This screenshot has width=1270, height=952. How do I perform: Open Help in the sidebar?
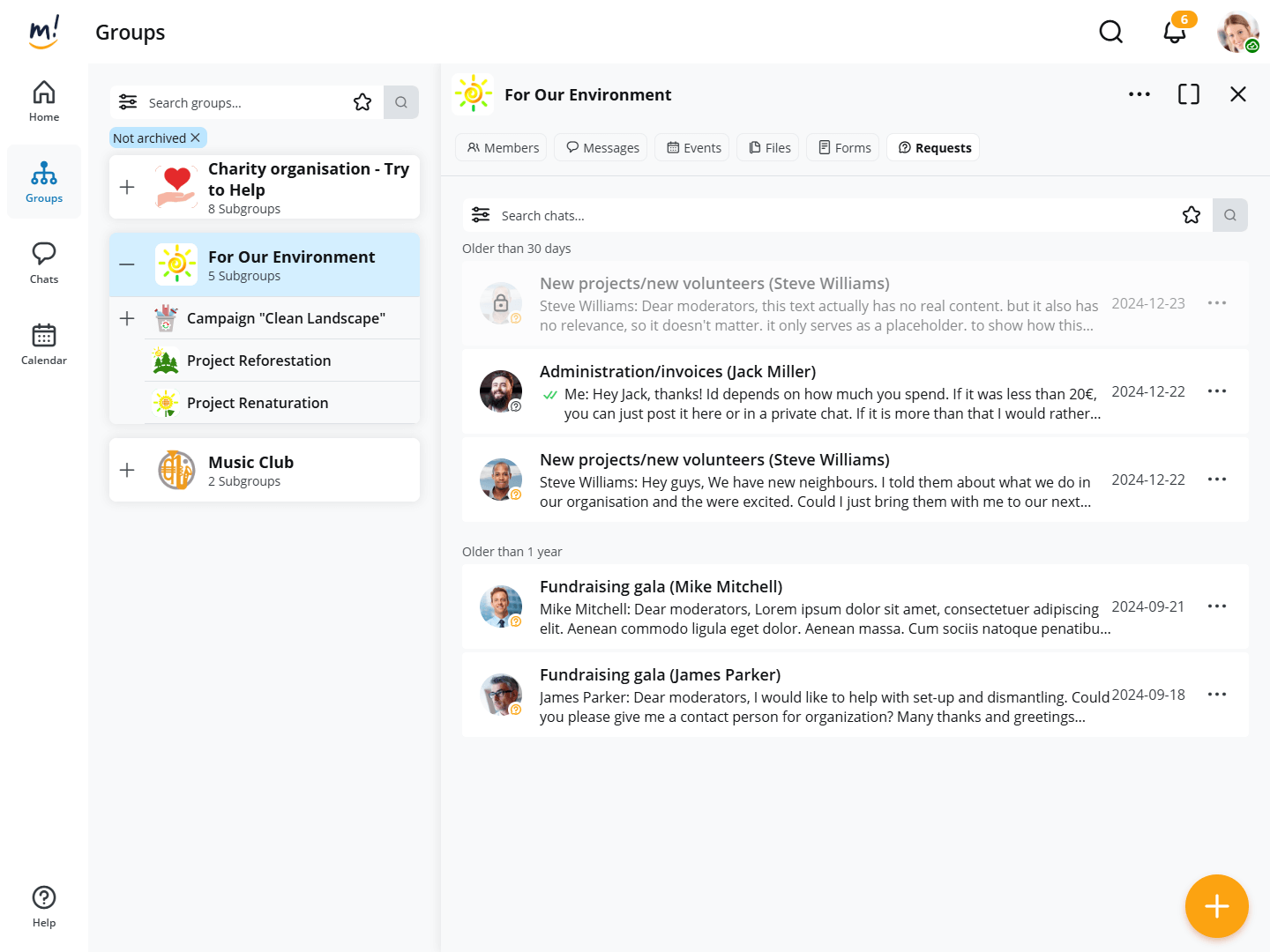(x=44, y=906)
